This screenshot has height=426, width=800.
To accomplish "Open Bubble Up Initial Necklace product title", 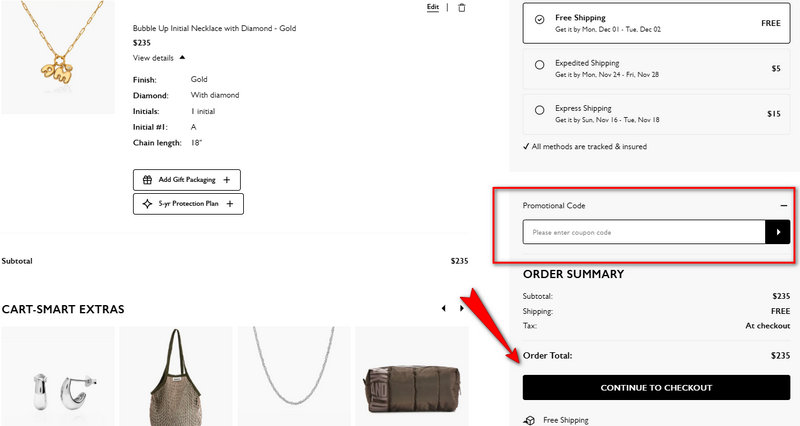I will coord(214,28).
